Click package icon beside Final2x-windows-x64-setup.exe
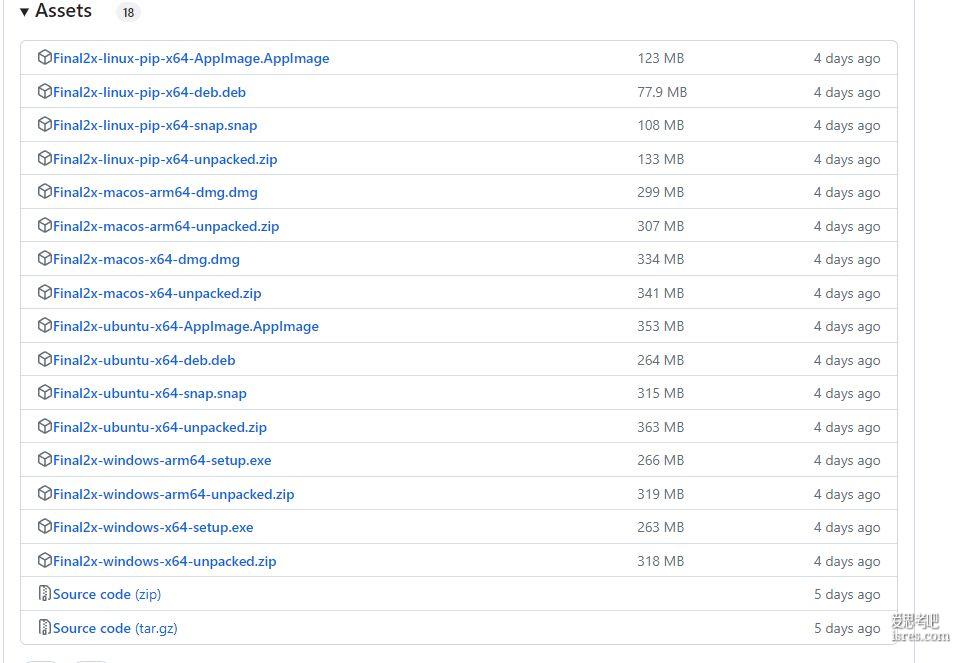The height and width of the screenshot is (663, 974). [x=45, y=526]
